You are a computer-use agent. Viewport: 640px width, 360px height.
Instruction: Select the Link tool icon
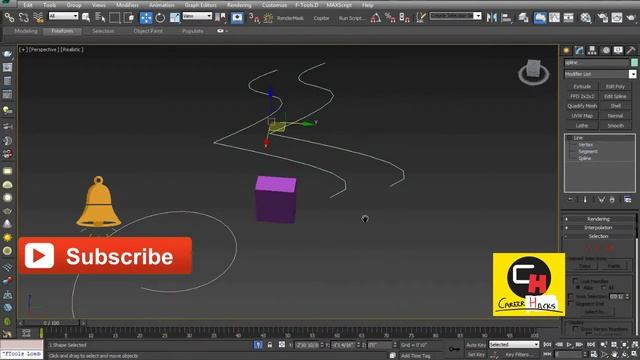coord(9,18)
